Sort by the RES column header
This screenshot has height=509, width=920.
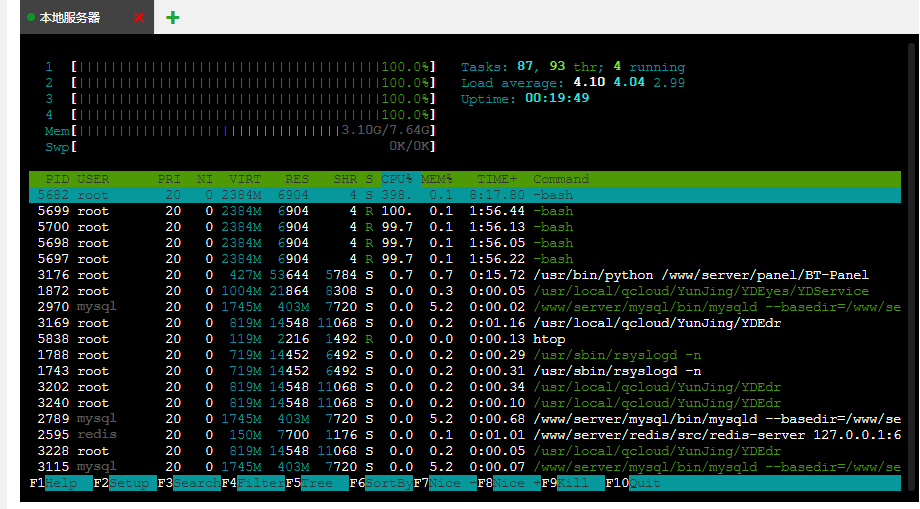coord(297,179)
